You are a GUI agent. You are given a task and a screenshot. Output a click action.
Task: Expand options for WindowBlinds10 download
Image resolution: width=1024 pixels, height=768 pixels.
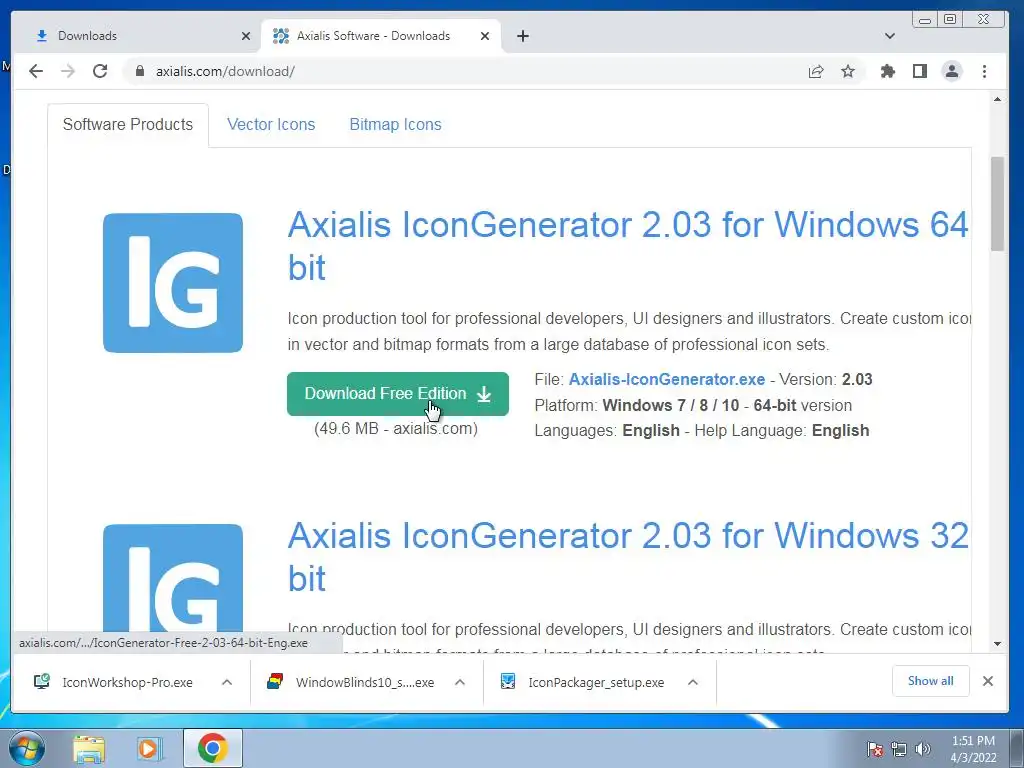click(460, 682)
